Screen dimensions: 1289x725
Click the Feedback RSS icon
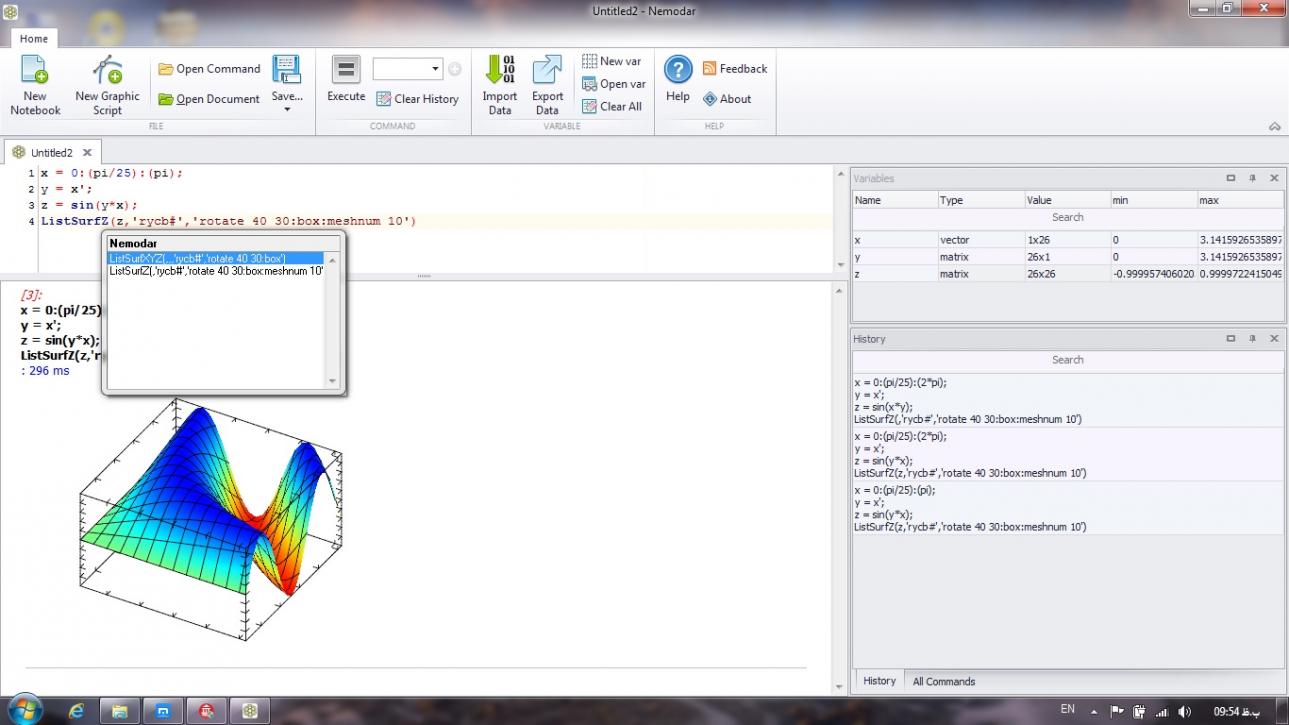point(710,69)
